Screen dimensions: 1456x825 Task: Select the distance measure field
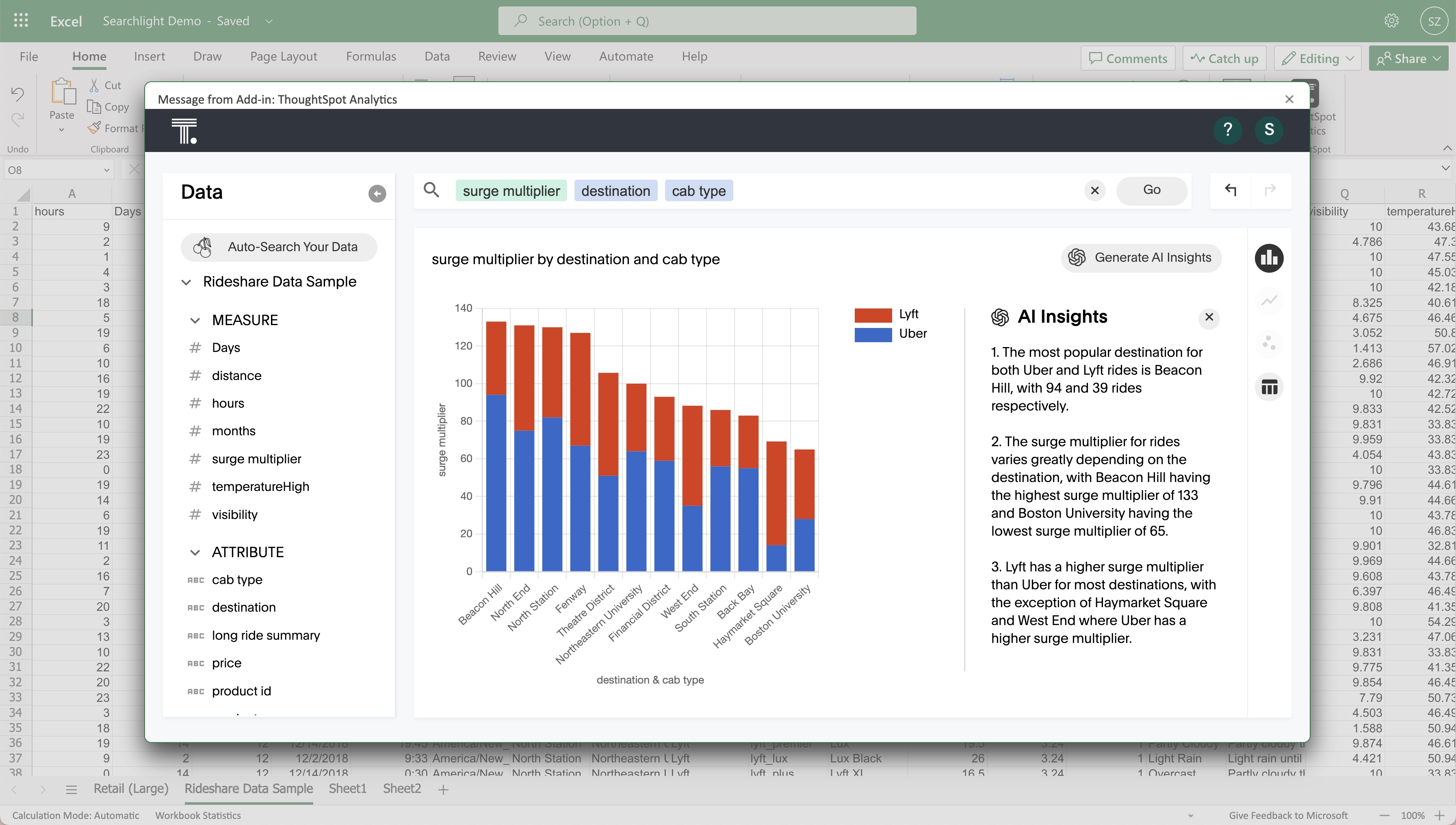(237, 376)
